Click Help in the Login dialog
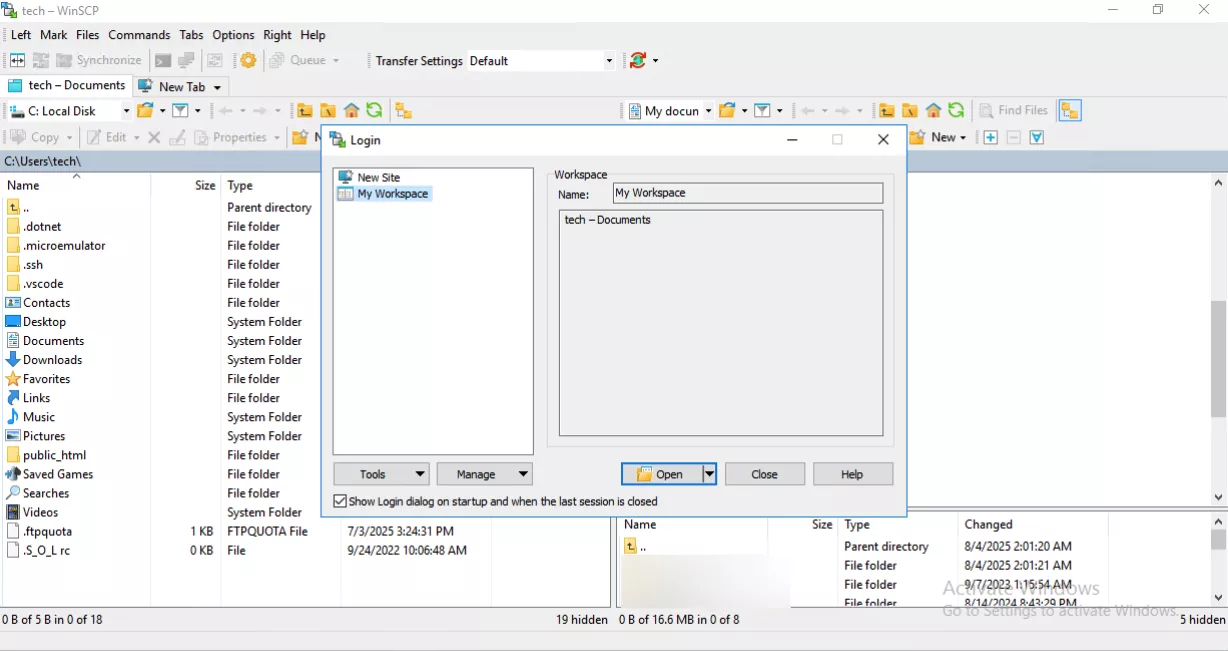Image resolution: width=1228 pixels, height=651 pixels. 852,473
